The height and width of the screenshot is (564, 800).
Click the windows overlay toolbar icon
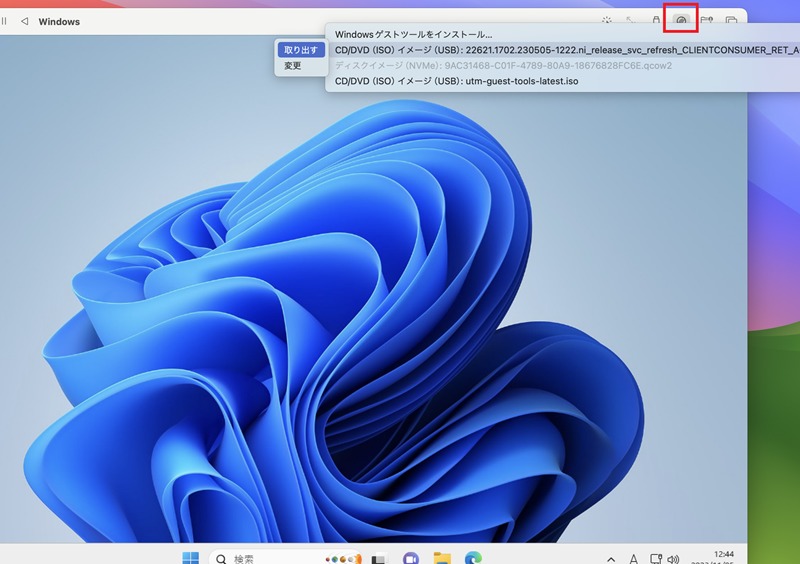731,20
